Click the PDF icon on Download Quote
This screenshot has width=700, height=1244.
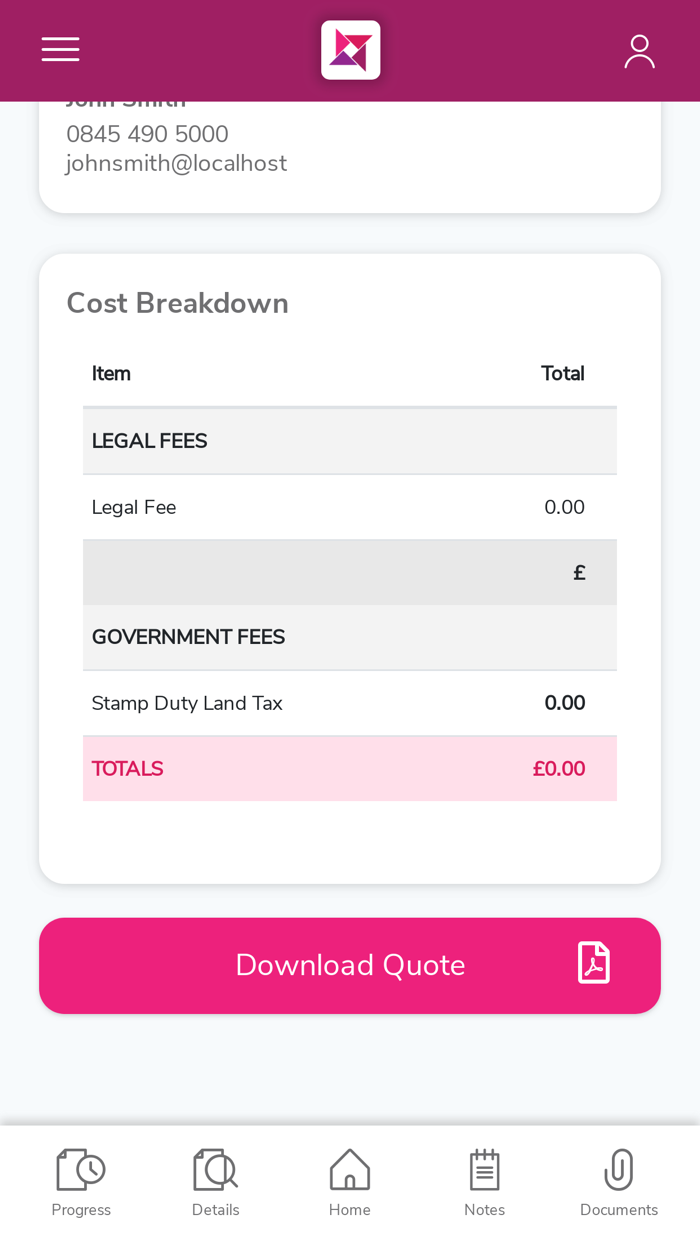(x=593, y=964)
